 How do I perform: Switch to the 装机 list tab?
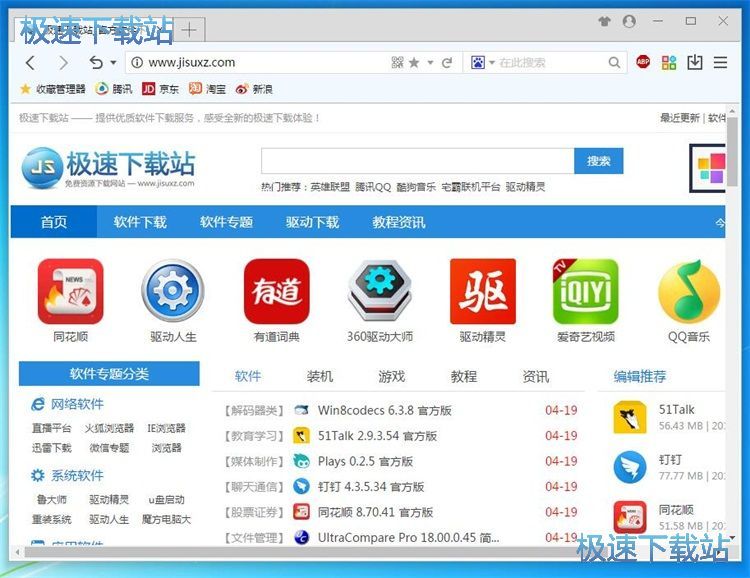click(x=320, y=377)
